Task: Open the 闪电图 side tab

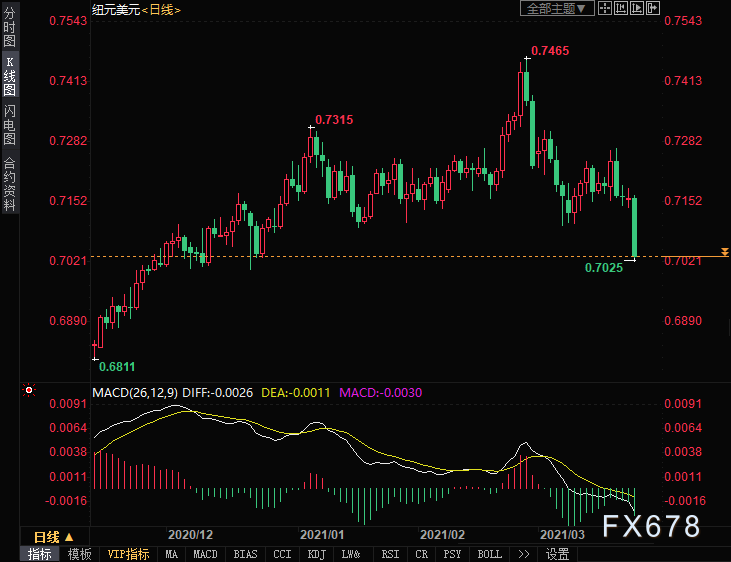Action: 10,125
